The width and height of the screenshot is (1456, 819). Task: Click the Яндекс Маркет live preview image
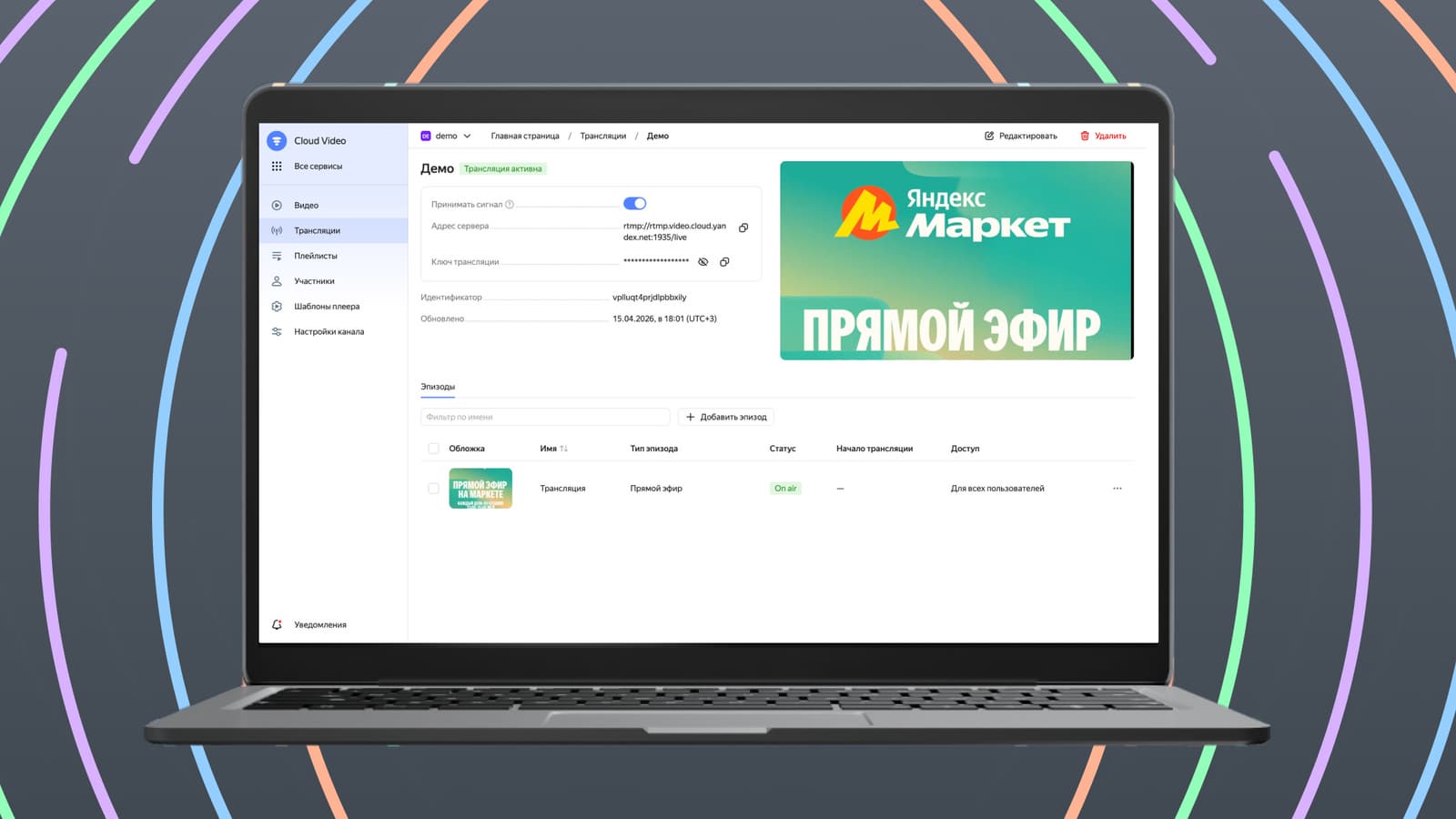[x=956, y=260]
